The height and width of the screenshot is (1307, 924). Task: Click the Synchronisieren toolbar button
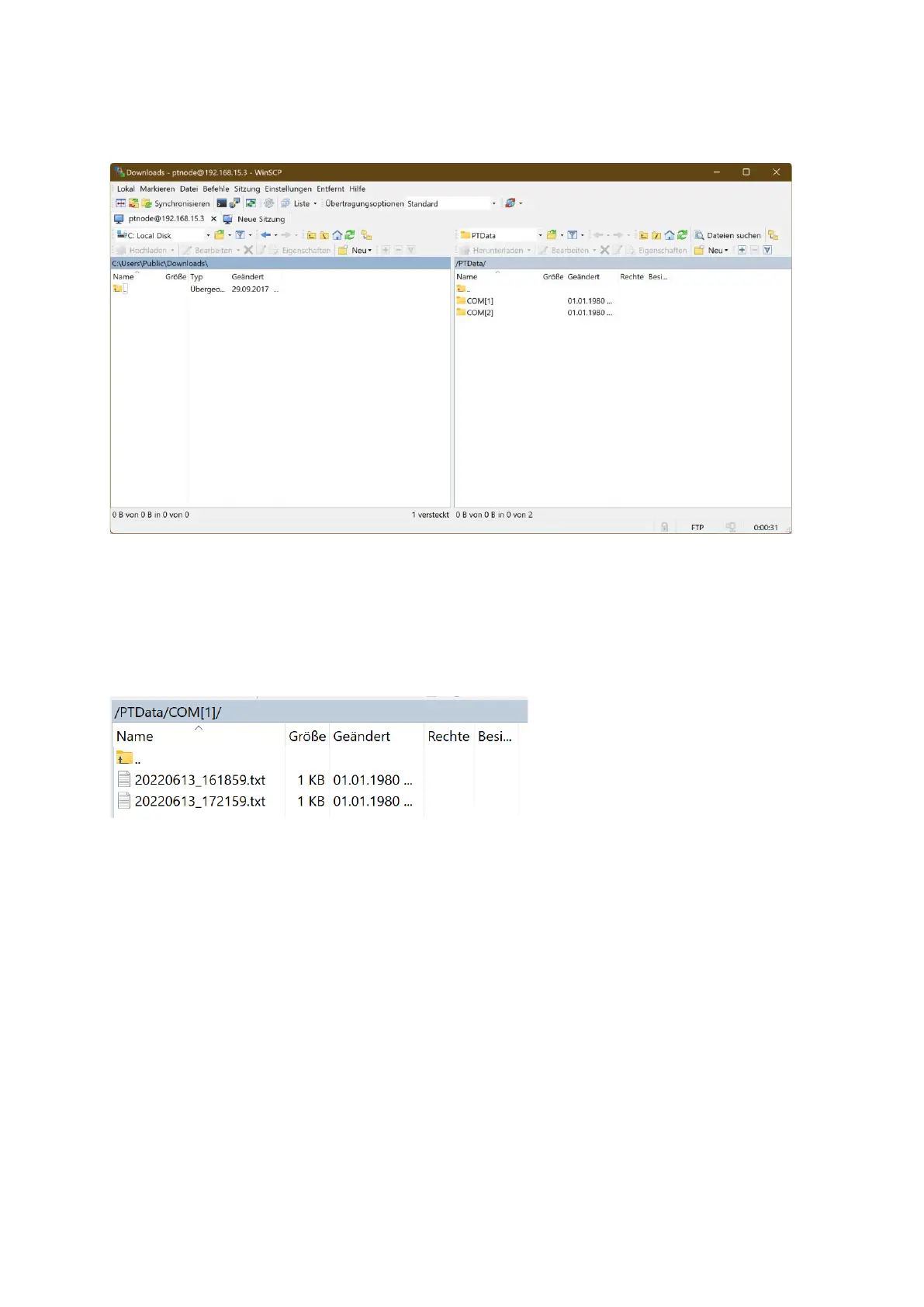(x=175, y=203)
